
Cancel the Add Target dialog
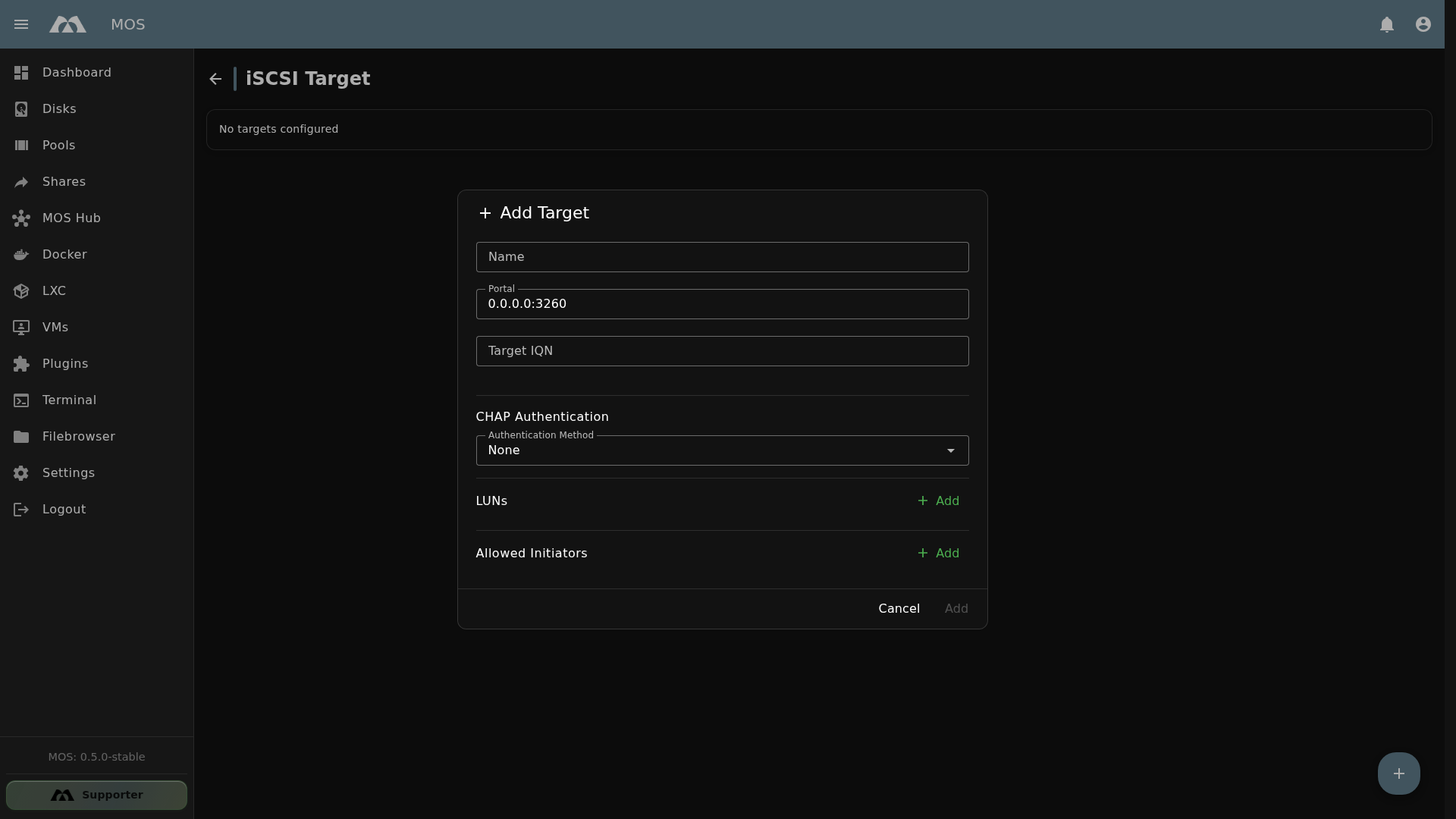click(899, 609)
